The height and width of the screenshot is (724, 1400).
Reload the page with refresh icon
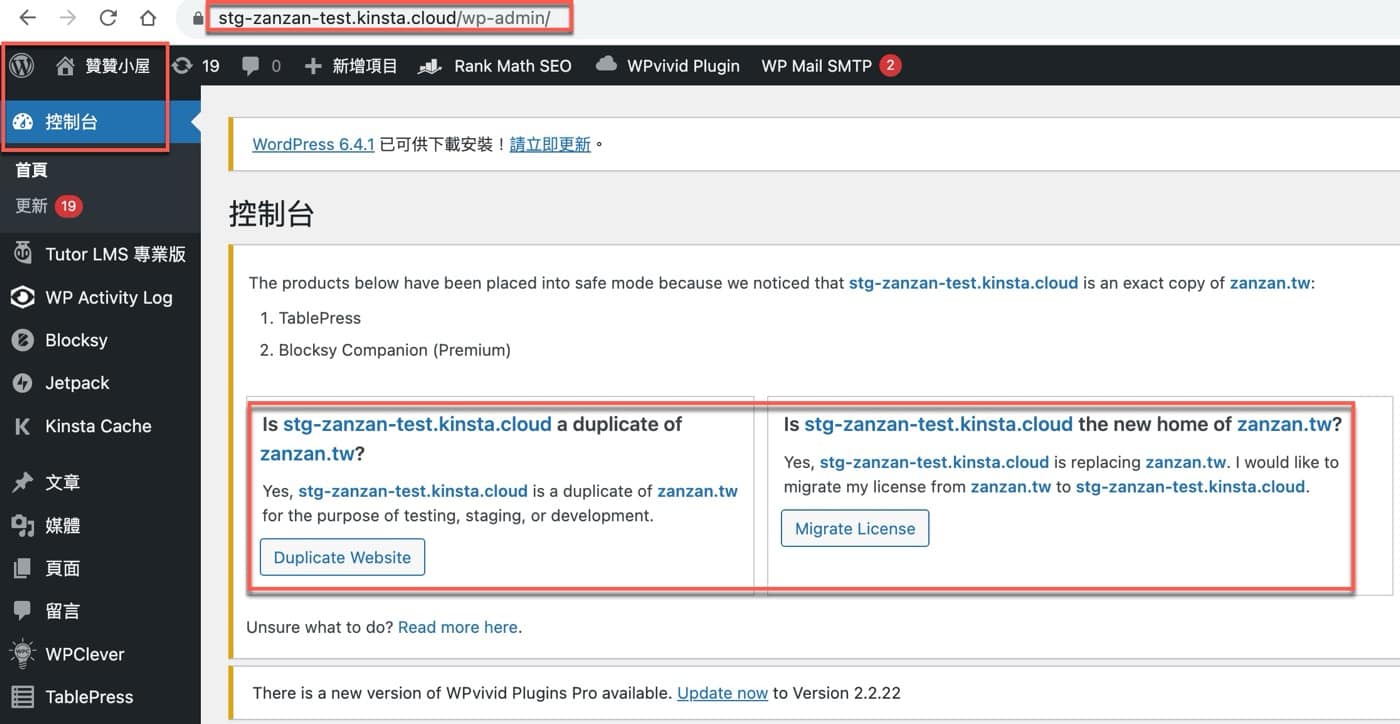pyautogui.click(x=108, y=18)
